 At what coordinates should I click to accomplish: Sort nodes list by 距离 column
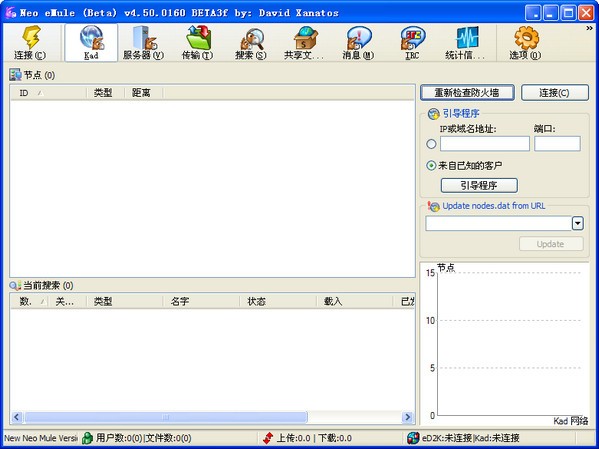[x=144, y=93]
